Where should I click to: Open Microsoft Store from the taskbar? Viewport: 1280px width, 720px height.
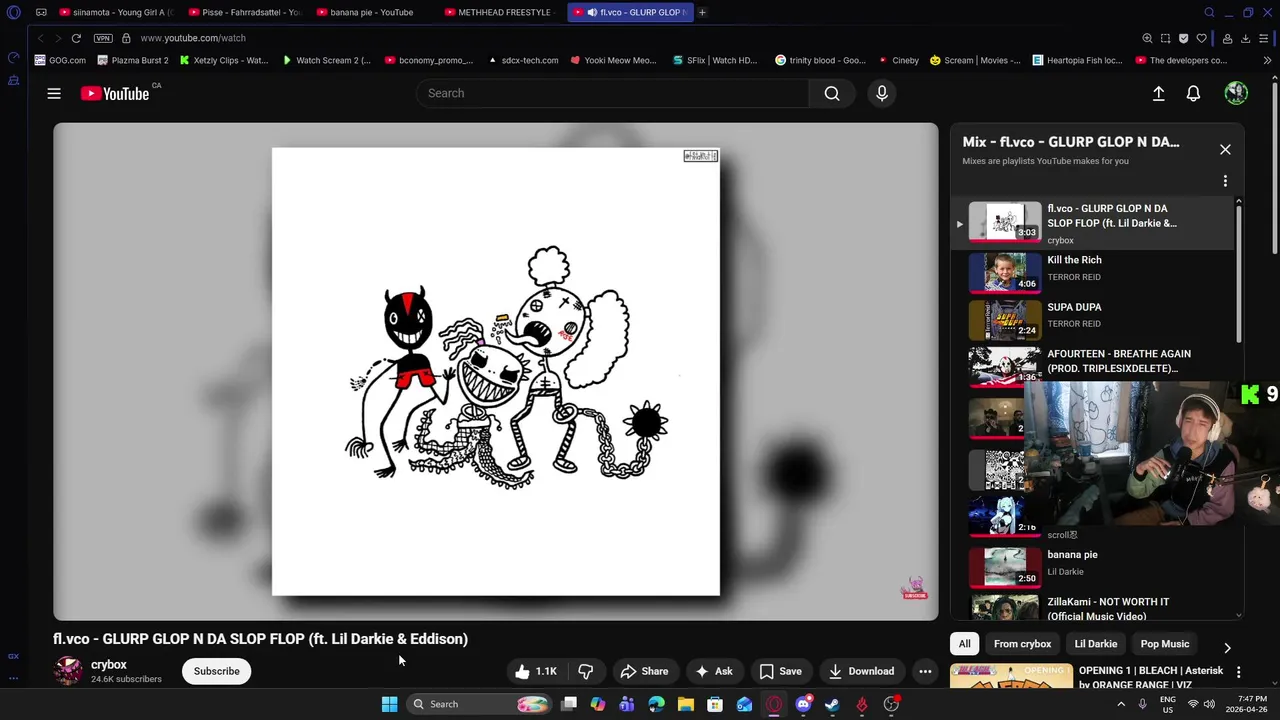point(715,704)
